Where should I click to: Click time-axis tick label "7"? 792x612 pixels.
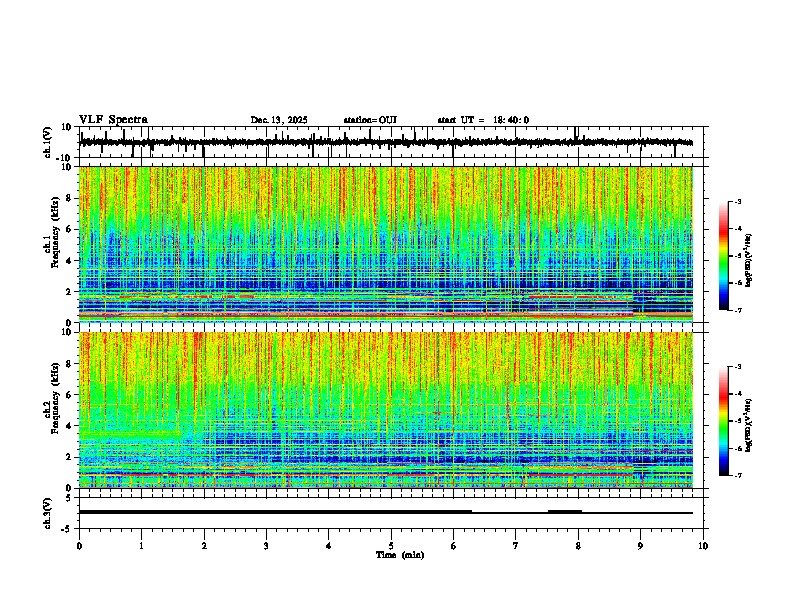[x=516, y=546]
